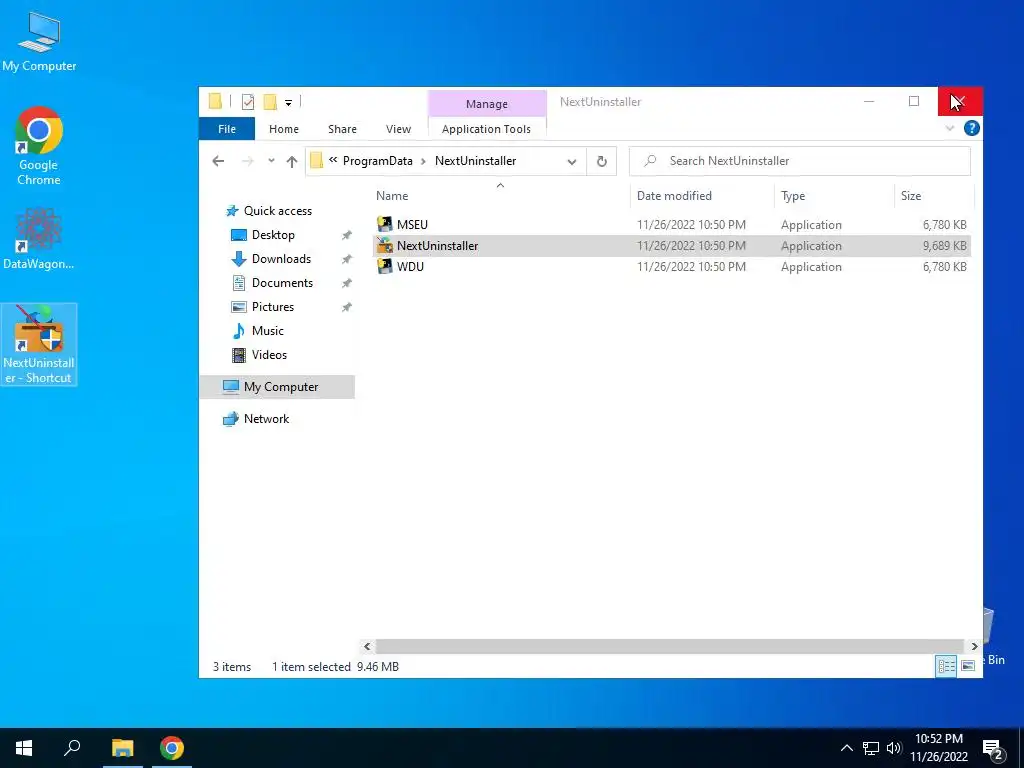This screenshot has height=768, width=1024.
Task: Select My Computer in navigation pane
Action: click(277, 387)
